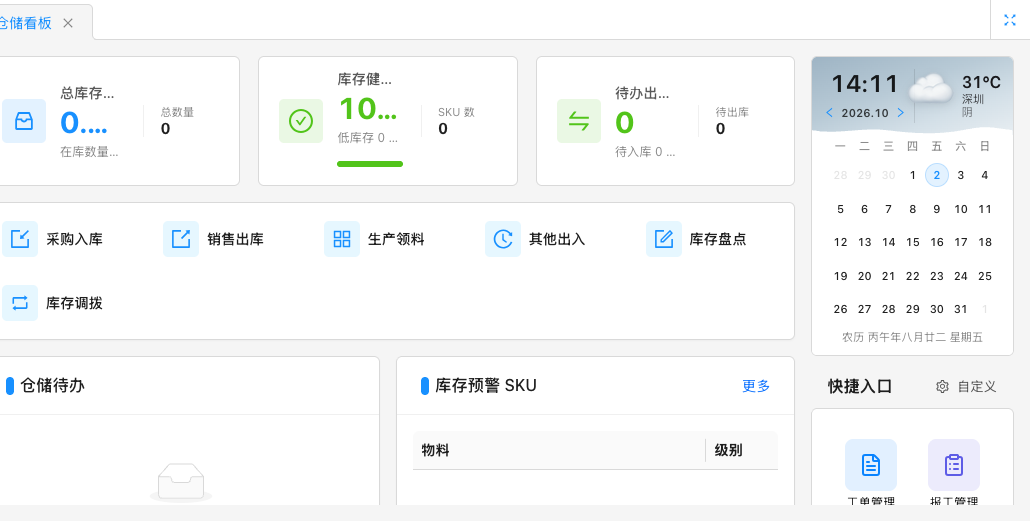
Task: Click the 14:11 clock display
Action: coord(865,84)
